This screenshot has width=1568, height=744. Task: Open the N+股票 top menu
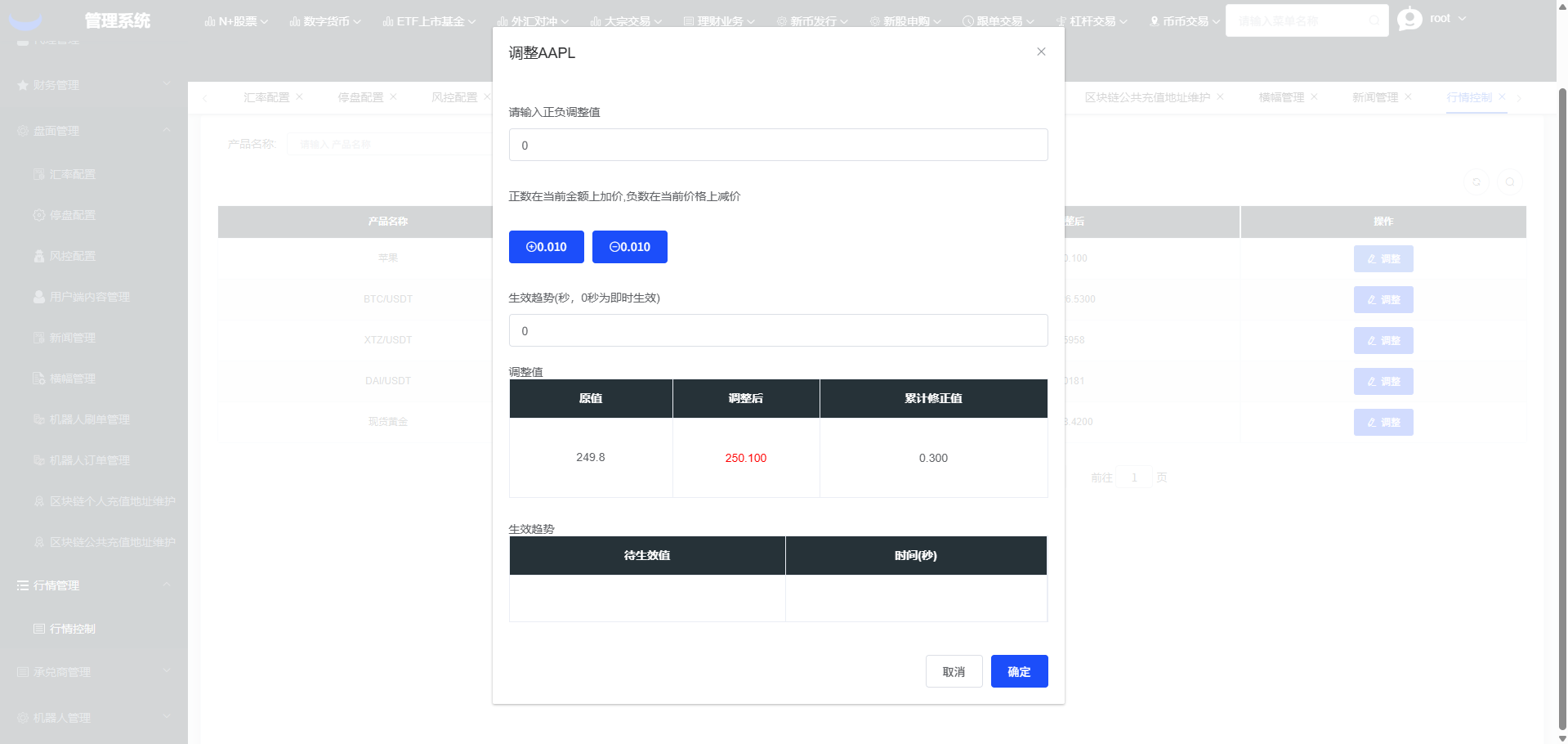point(236,21)
